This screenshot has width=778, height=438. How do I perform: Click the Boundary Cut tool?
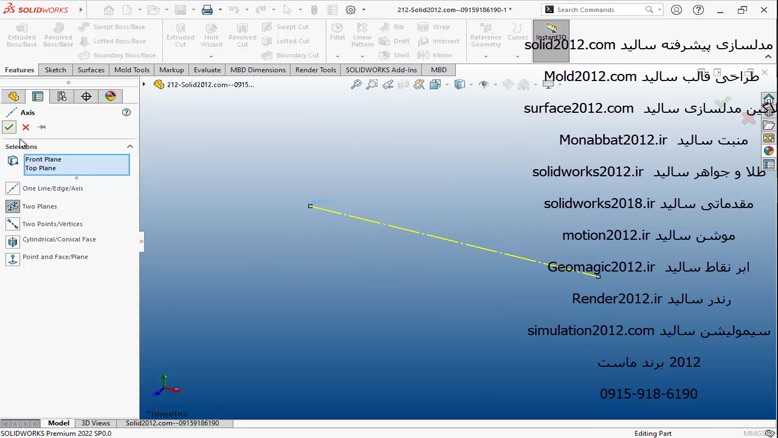click(x=291, y=55)
